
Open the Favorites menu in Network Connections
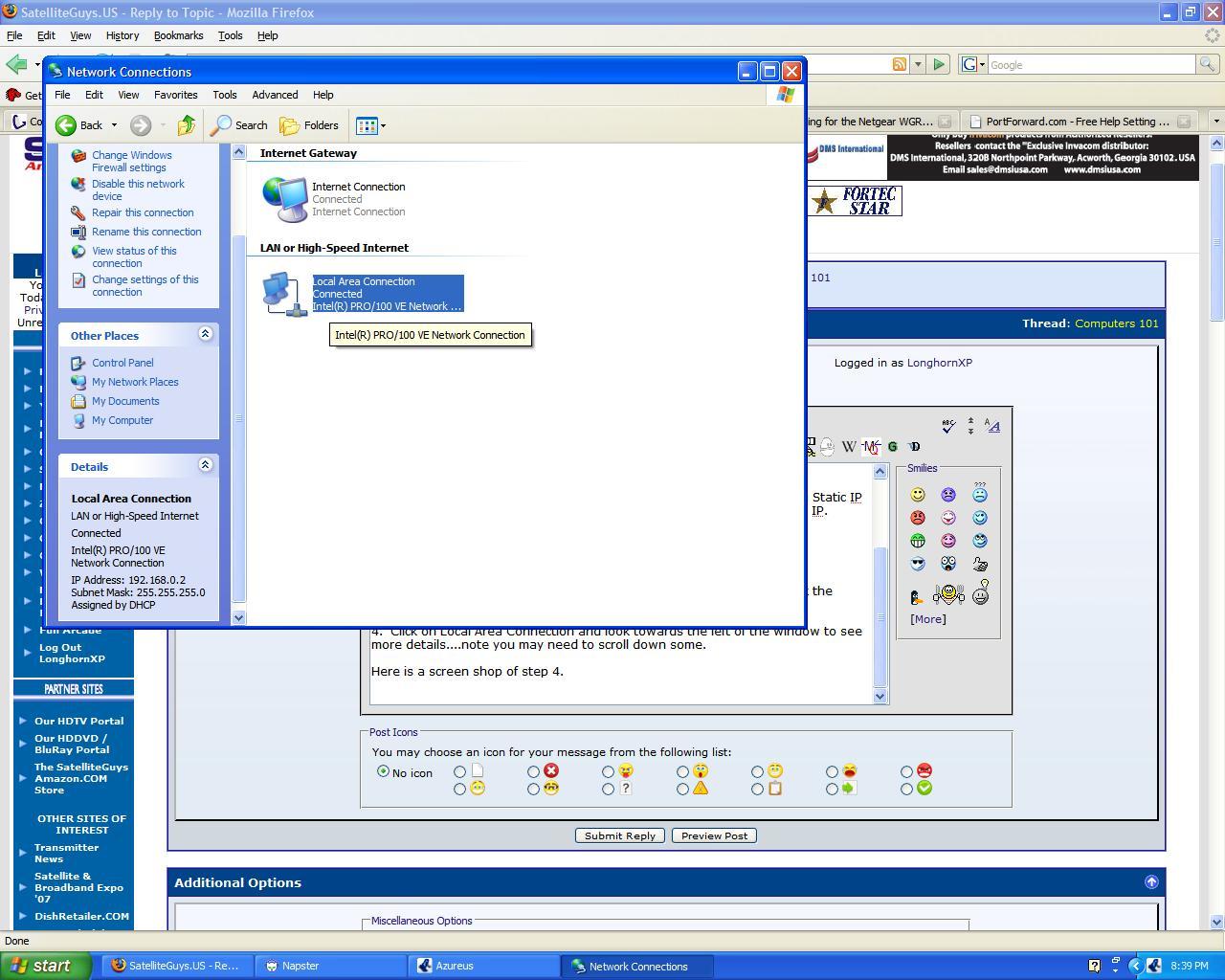[176, 95]
